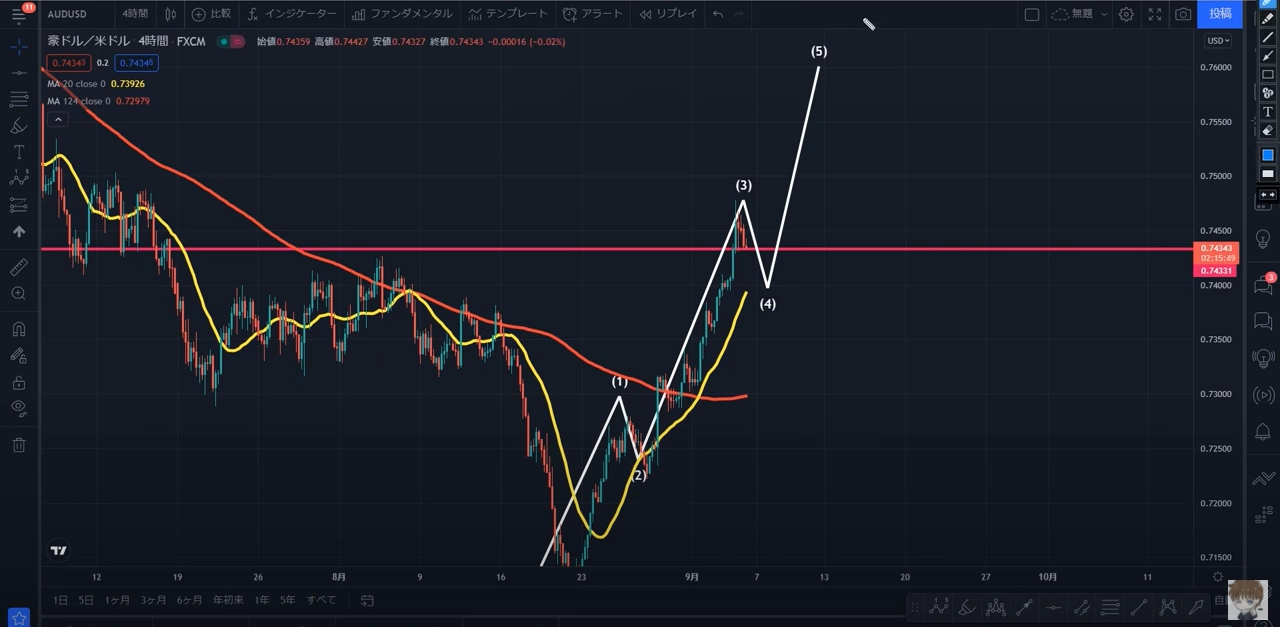Viewport: 1280px width, 627px height.
Task: Activate the zoom in magnifier tool
Action: click(18, 293)
